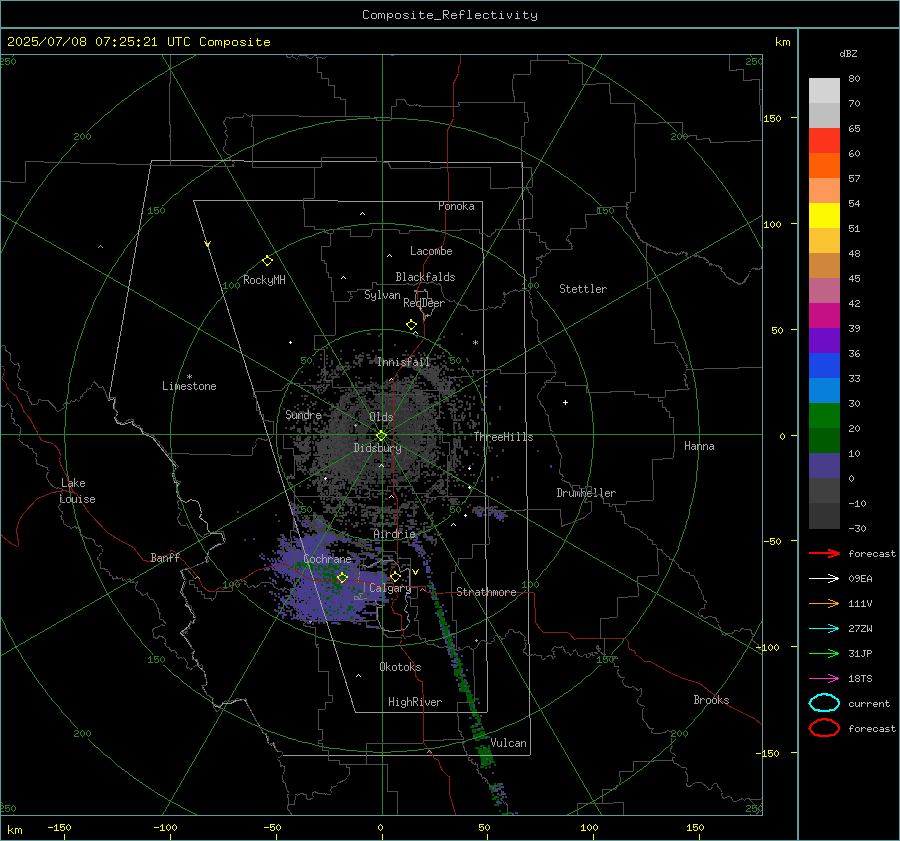Click the Drumheller label
900x841 pixels.
(x=586, y=493)
